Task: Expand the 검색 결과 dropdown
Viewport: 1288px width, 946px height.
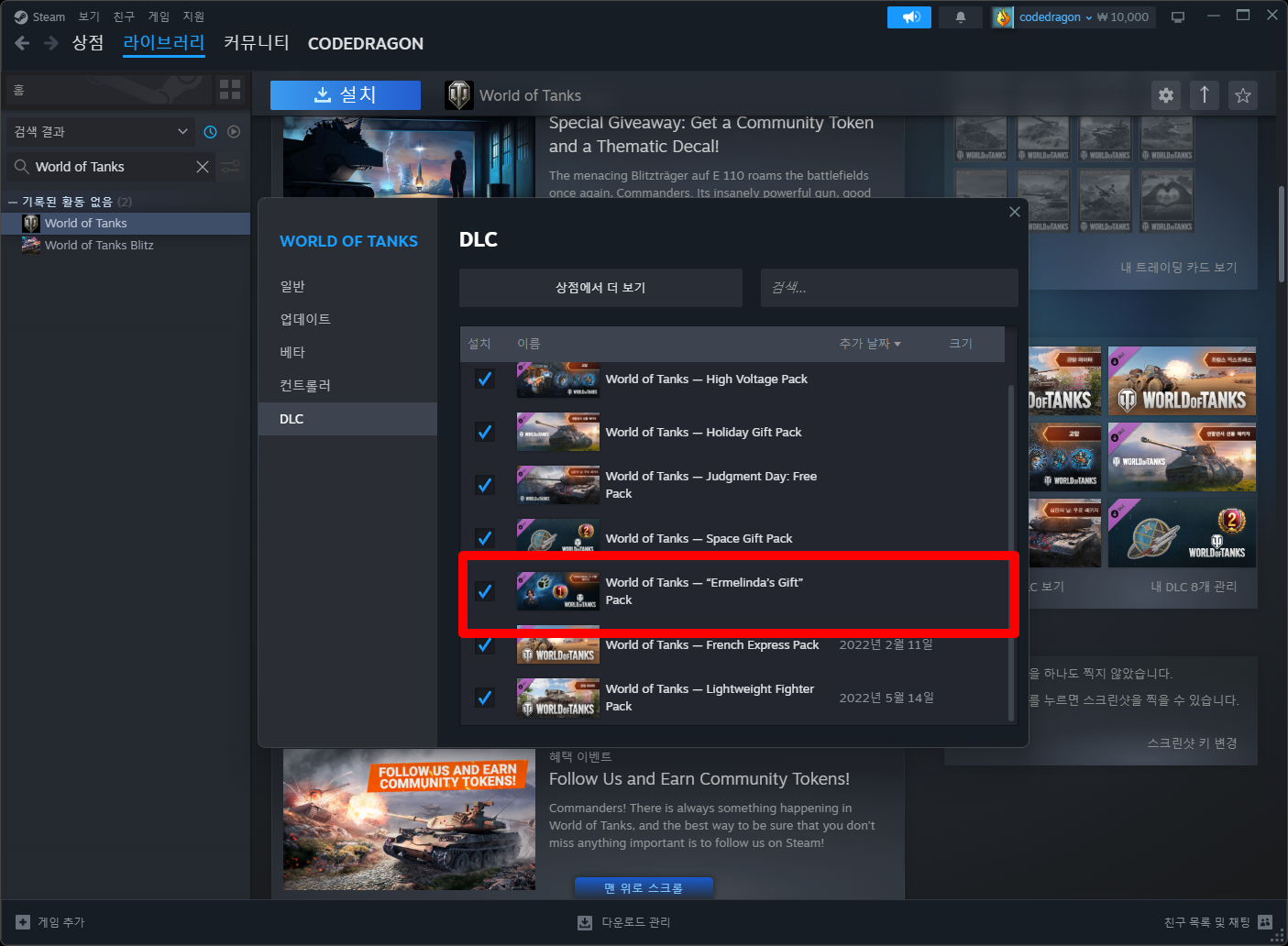Action: [101, 132]
